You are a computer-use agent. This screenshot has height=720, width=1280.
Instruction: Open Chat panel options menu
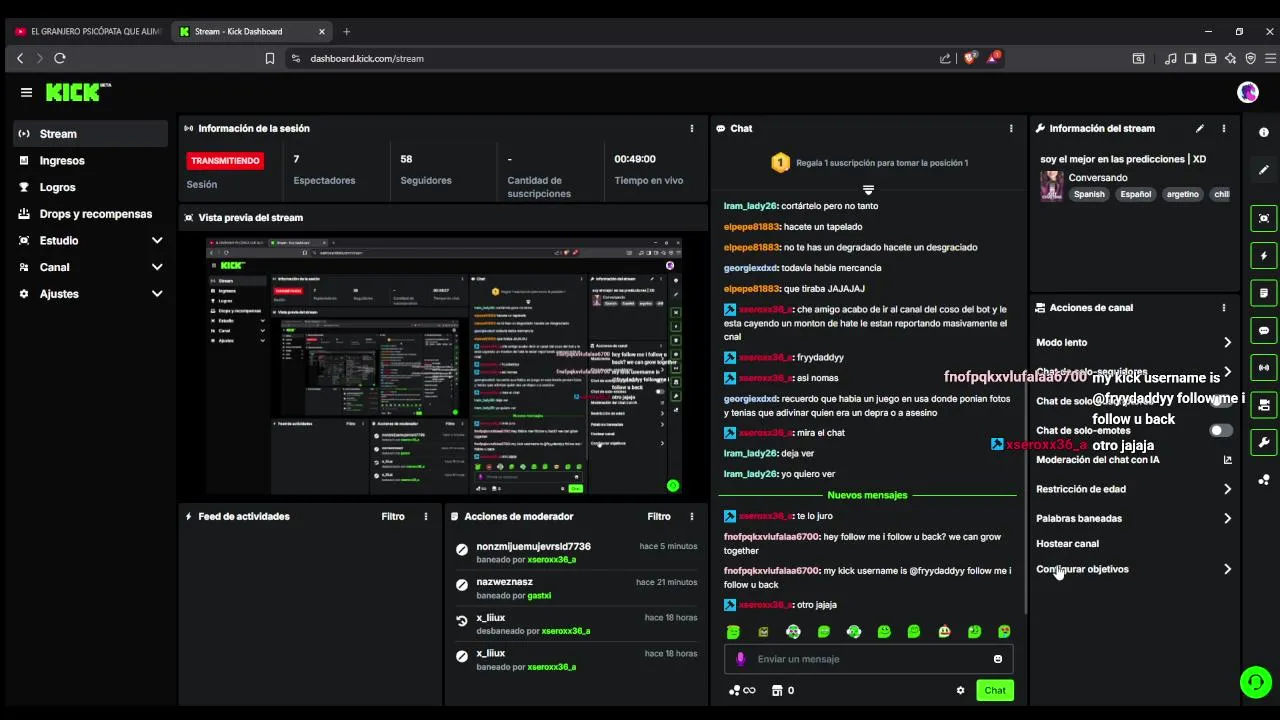click(1011, 128)
